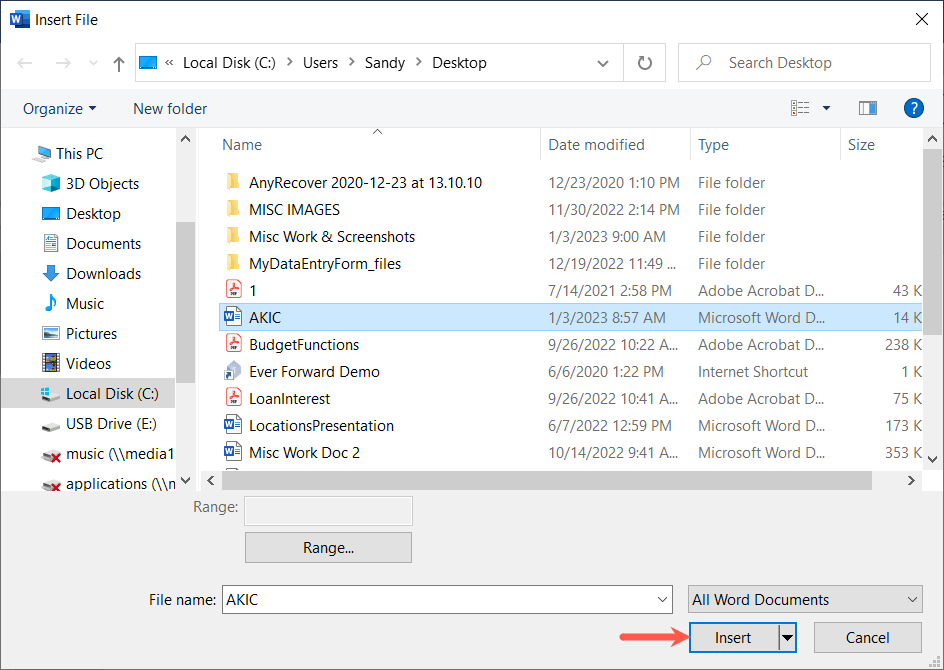The image size is (944, 670).
Task: Open the All Word Documents file type dropdown
Action: point(805,600)
